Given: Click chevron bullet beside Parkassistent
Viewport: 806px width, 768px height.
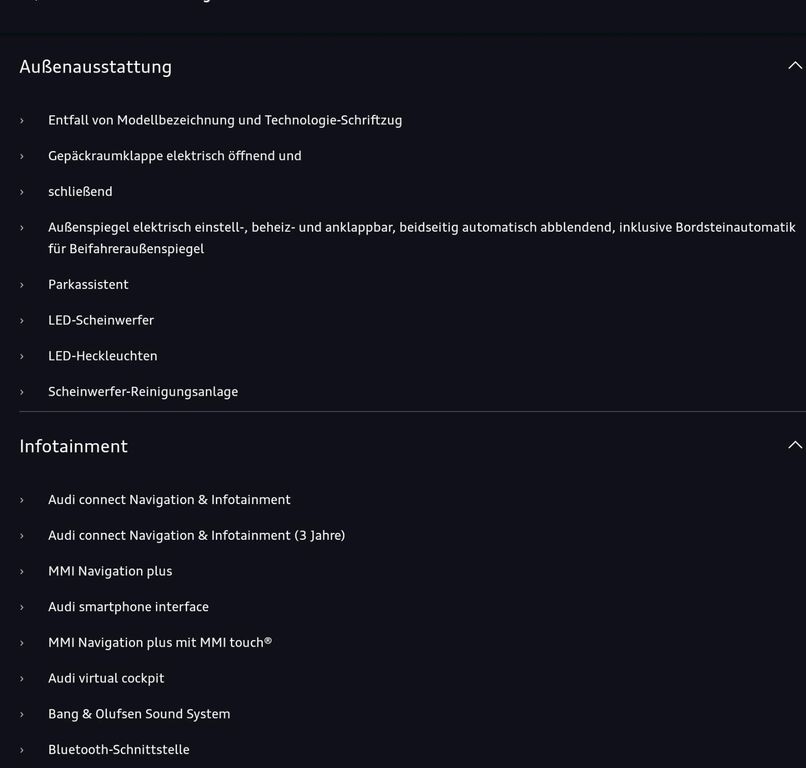Looking at the screenshot, I should click(22, 285).
